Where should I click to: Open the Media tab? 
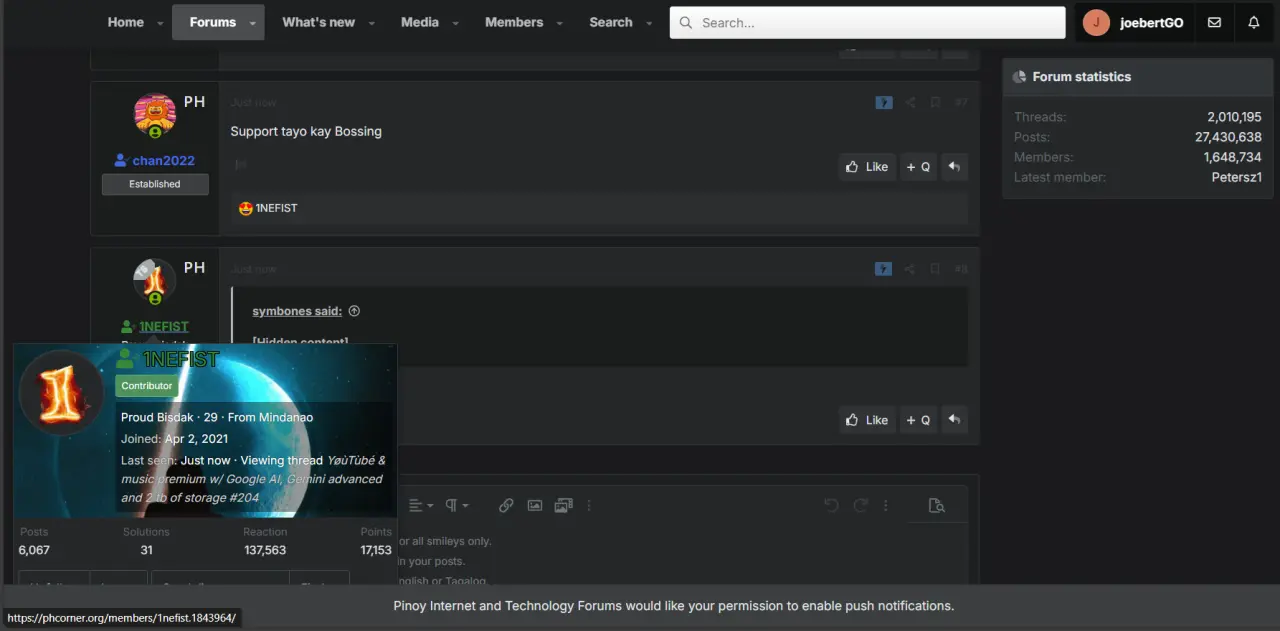tap(420, 22)
